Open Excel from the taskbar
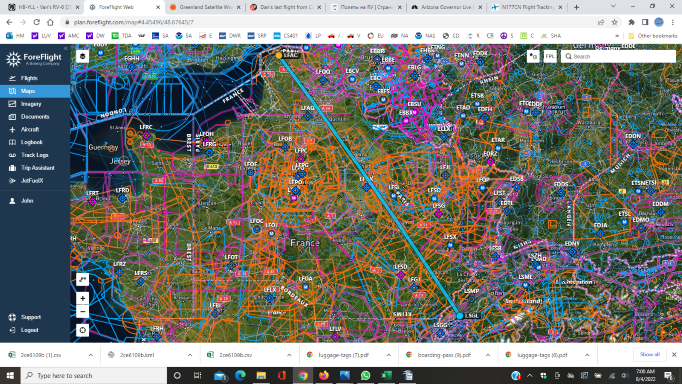Screen dimensions: 682x384 click(x=386, y=375)
